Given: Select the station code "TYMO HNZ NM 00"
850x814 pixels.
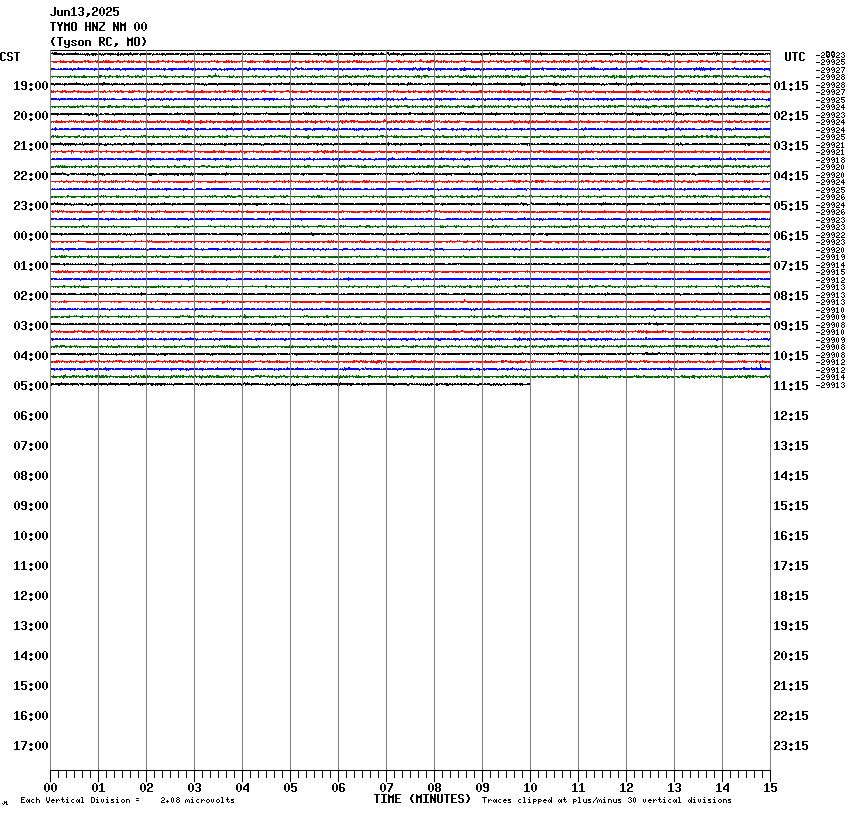Looking at the screenshot, I should [x=98, y=27].
